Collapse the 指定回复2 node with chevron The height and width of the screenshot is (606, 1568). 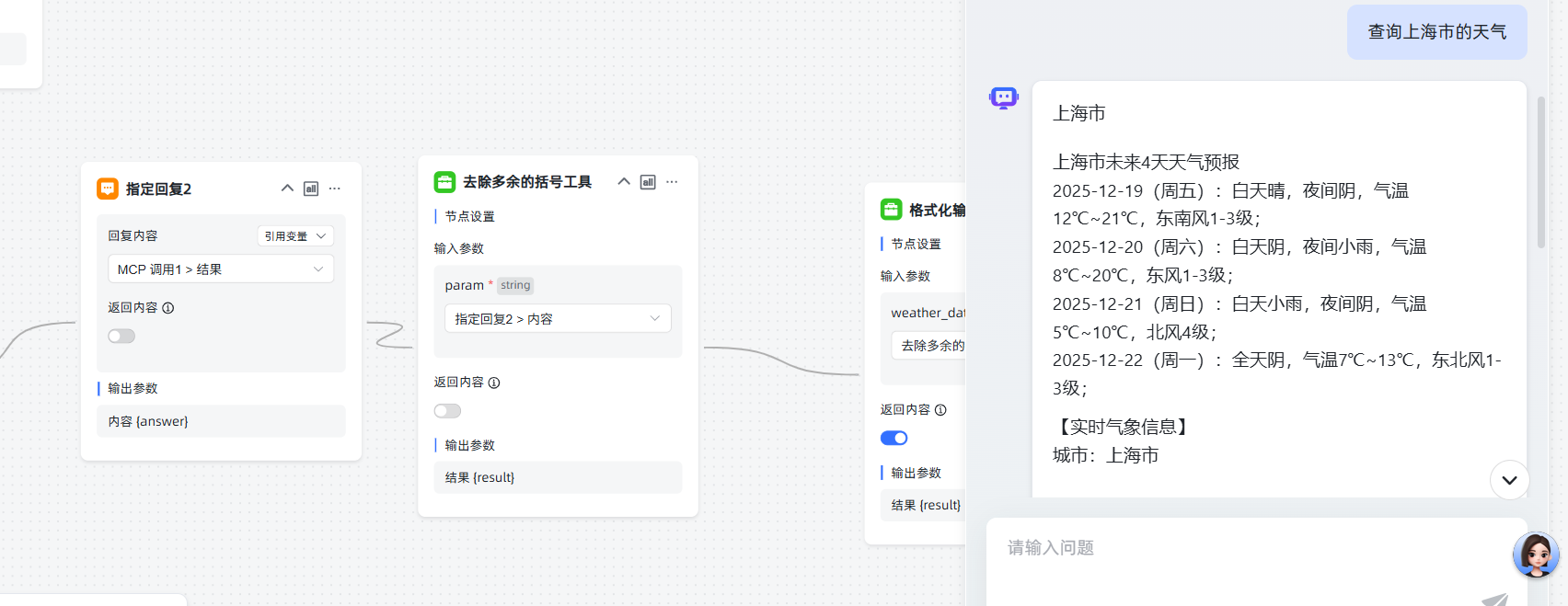pos(287,189)
